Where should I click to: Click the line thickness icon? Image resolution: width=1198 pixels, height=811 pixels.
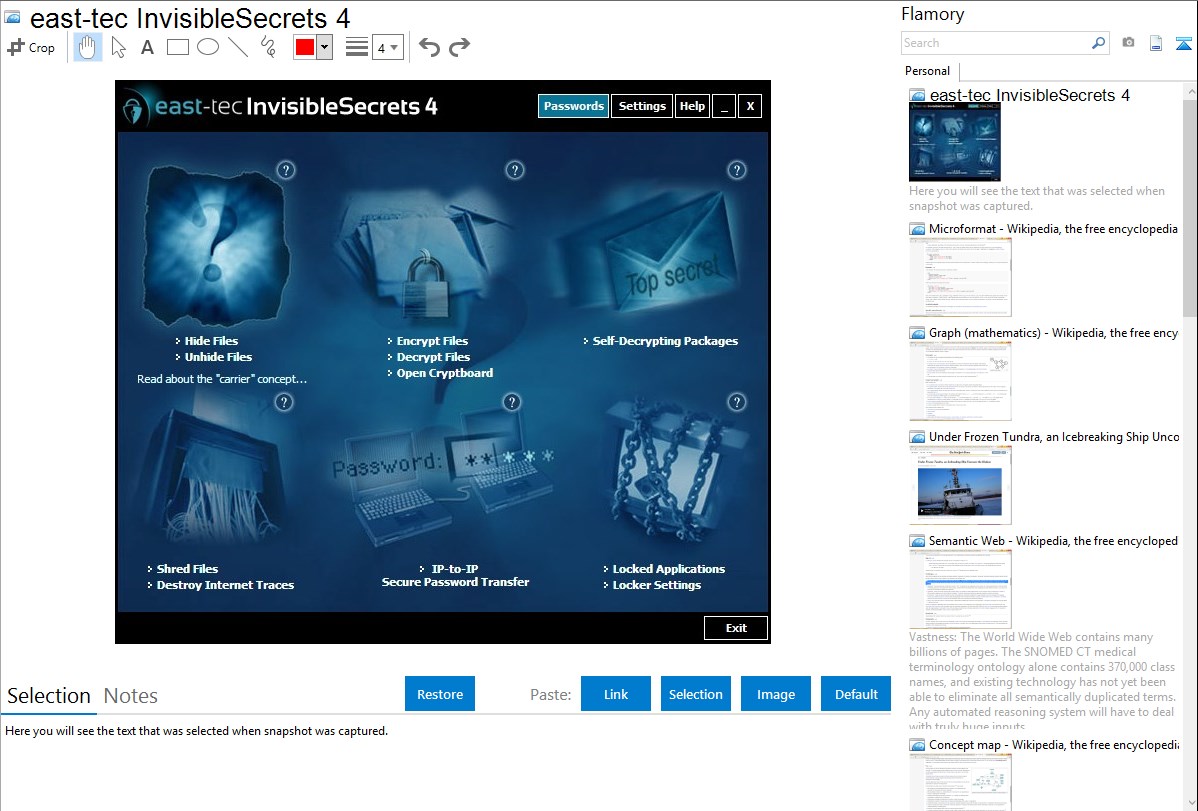coord(357,47)
